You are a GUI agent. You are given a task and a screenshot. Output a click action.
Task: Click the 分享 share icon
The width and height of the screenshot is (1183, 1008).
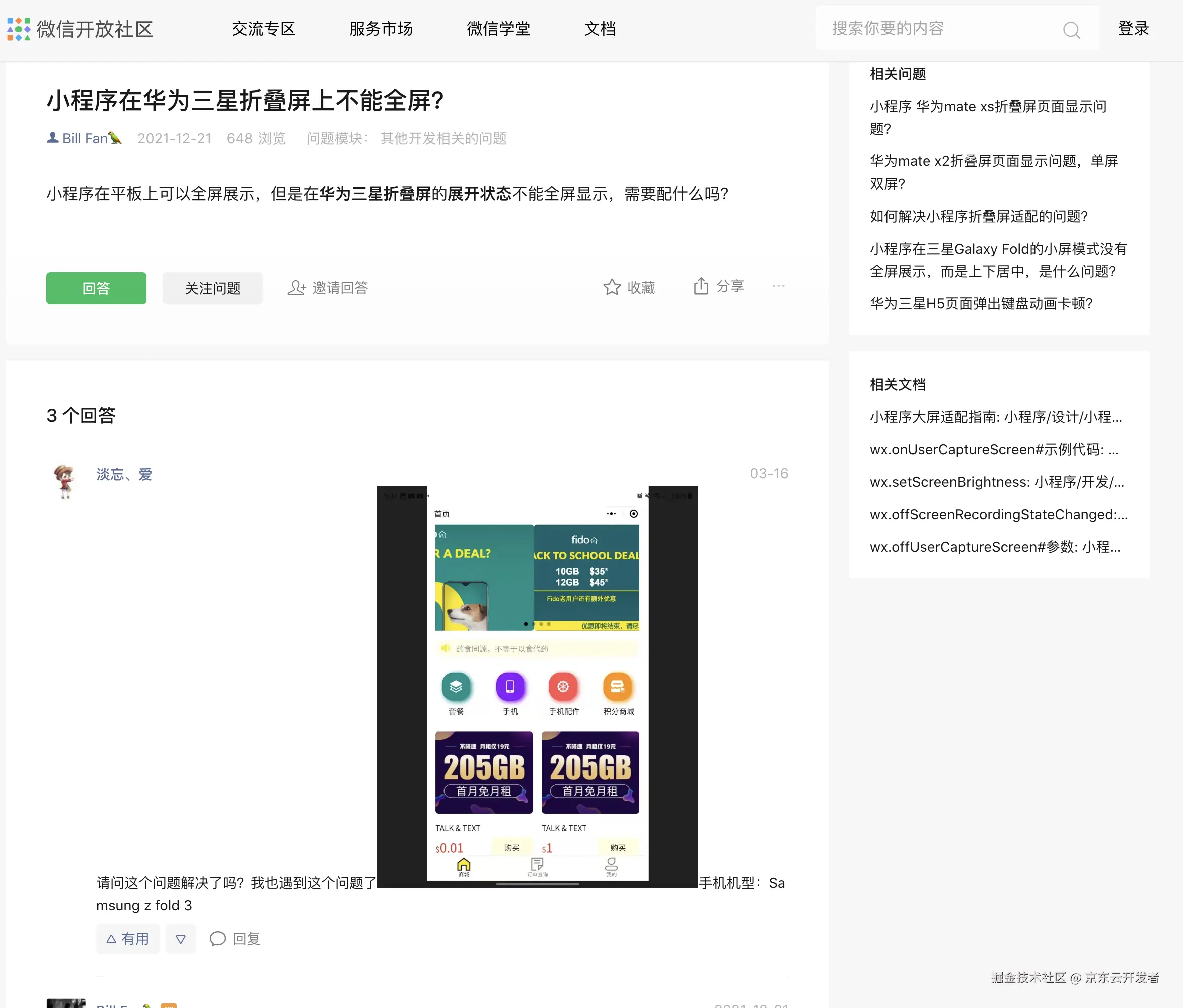(702, 286)
